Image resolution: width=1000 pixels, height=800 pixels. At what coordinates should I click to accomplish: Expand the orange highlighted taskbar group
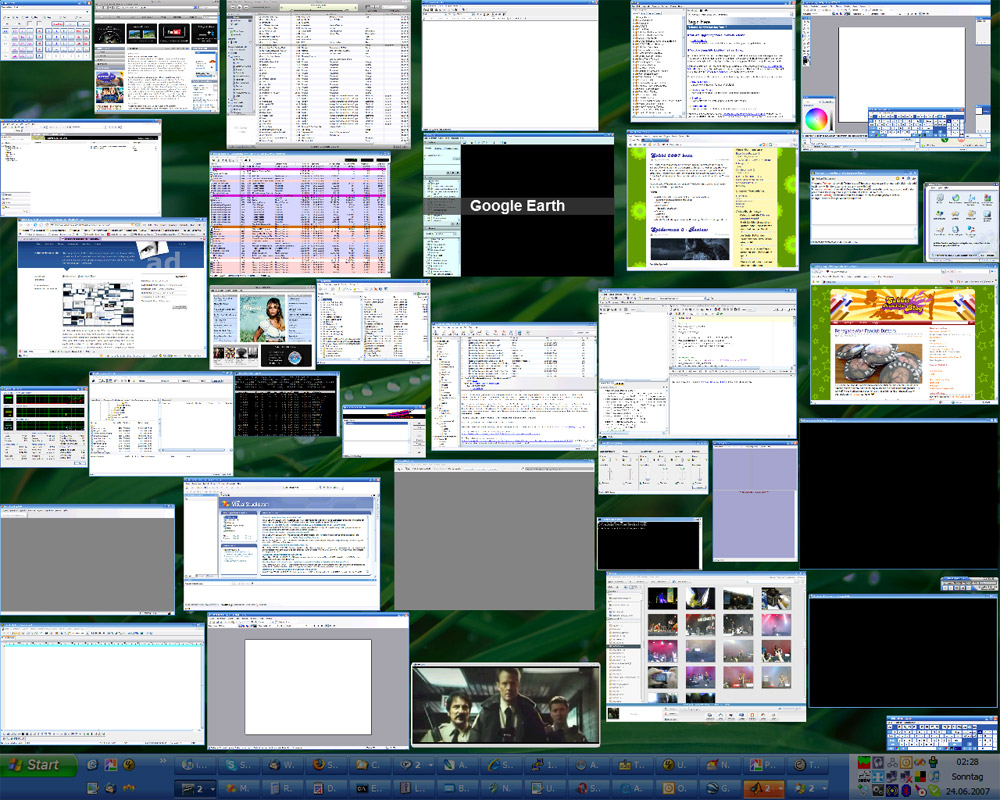764,789
